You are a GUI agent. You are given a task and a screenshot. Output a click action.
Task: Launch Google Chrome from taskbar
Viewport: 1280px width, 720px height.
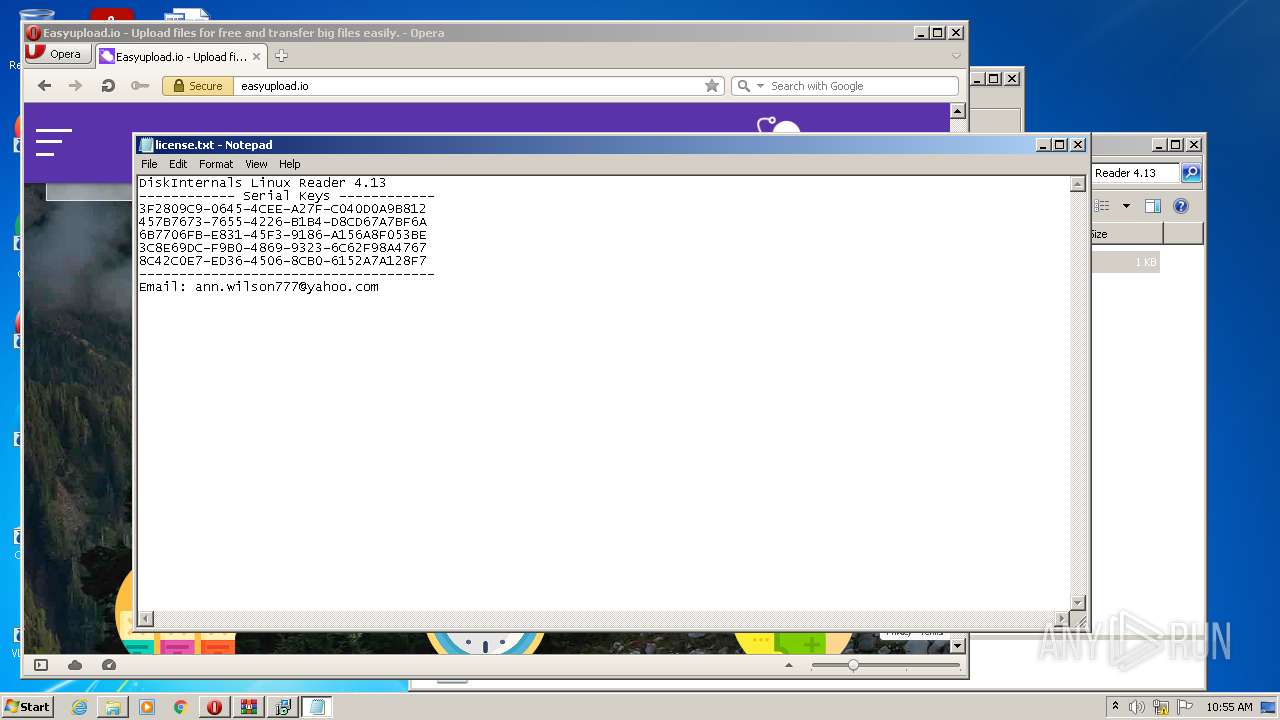coord(181,707)
